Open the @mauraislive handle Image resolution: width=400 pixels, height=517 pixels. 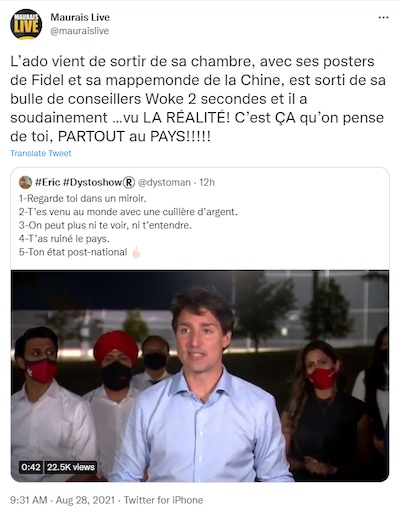80,31
